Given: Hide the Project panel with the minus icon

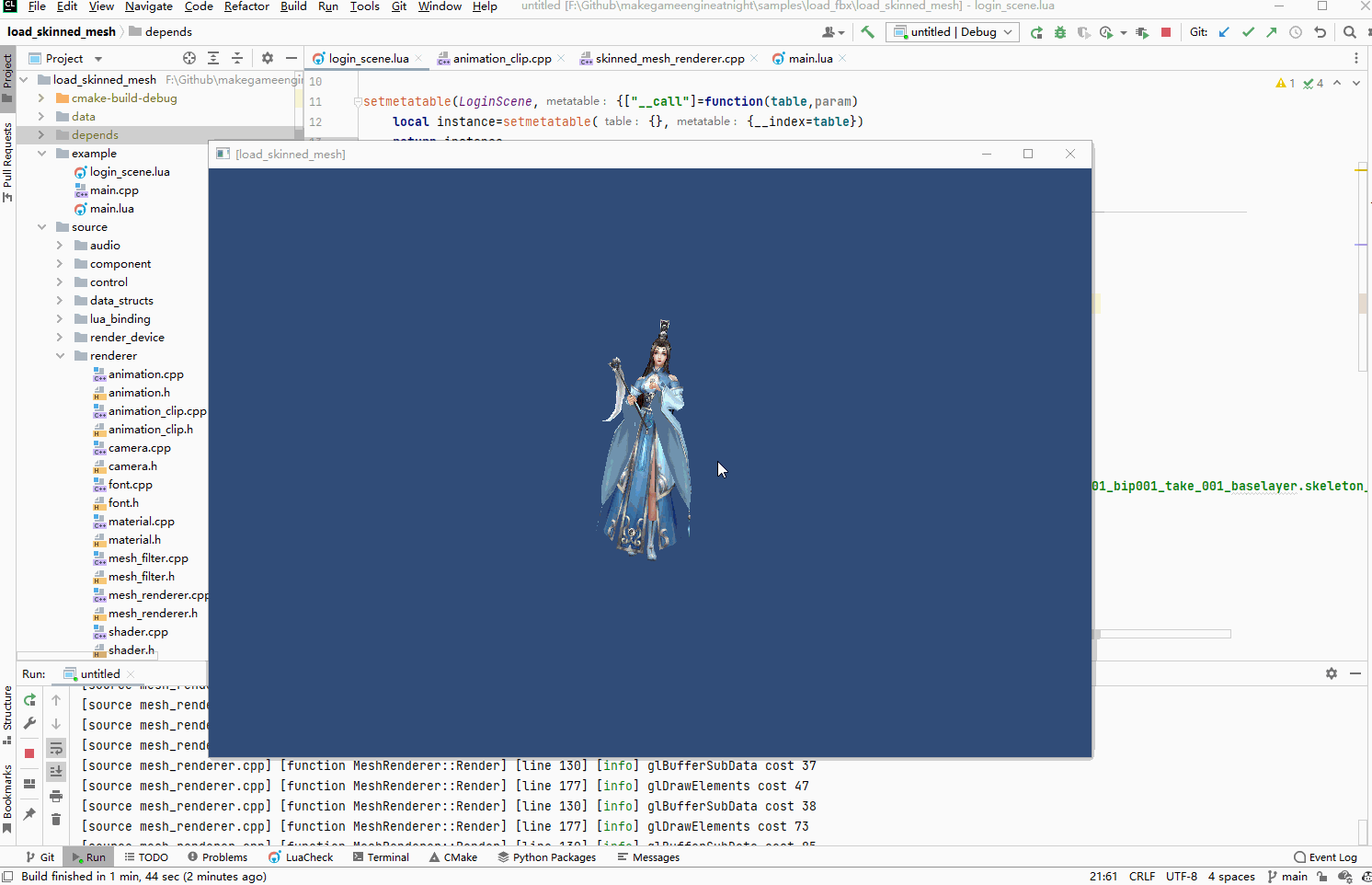Looking at the screenshot, I should [x=292, y=58].
